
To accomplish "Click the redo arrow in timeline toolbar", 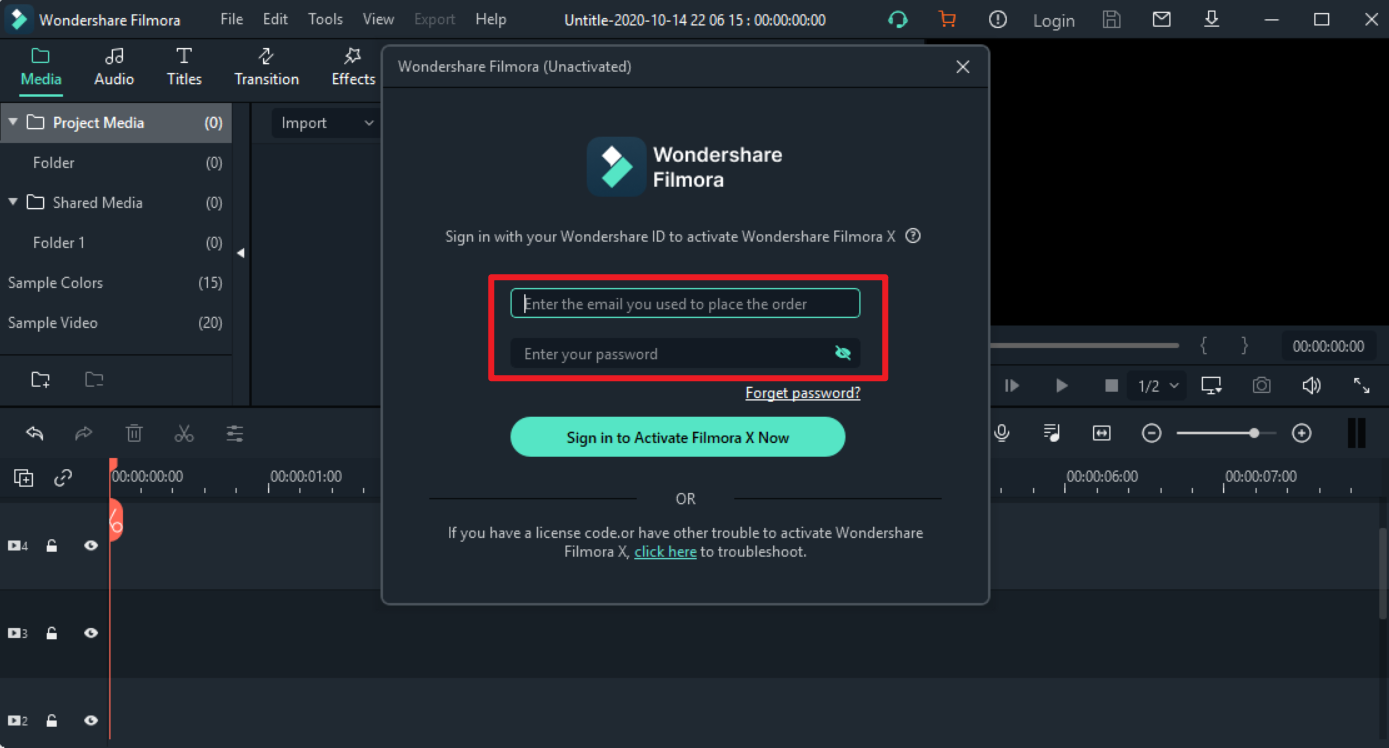I will 84,433.
